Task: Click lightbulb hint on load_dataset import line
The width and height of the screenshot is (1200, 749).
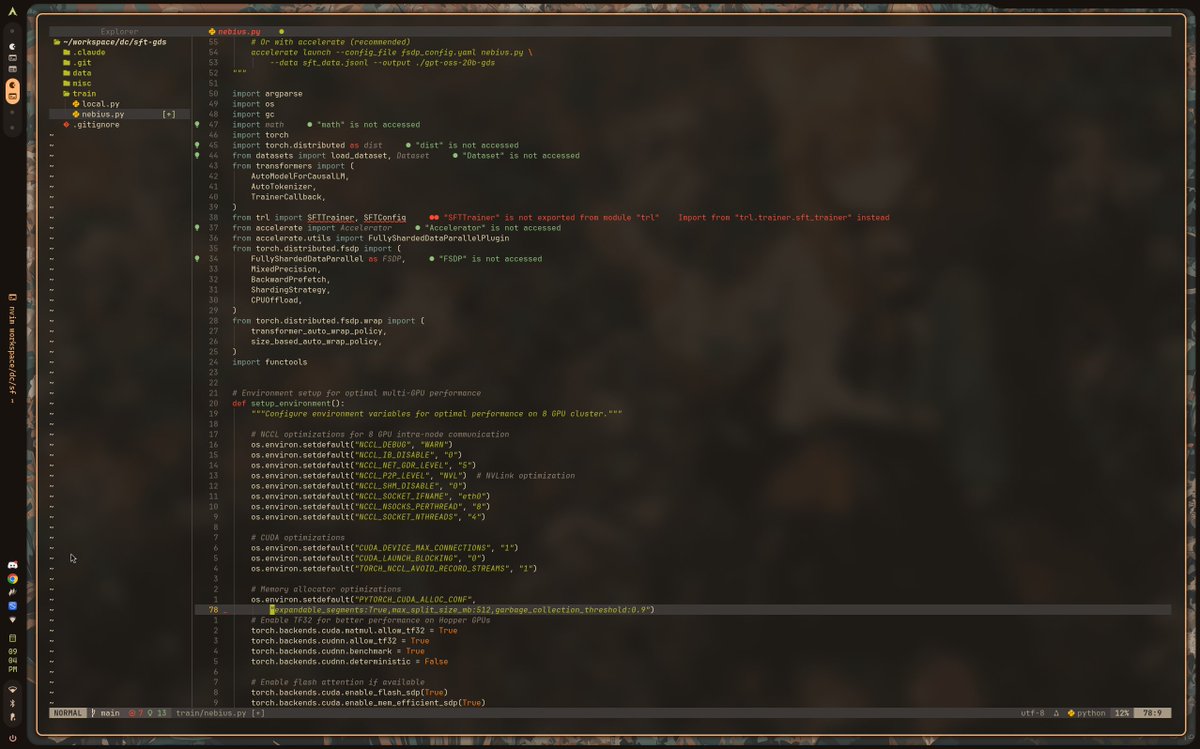Action: (x=198, y=156)
